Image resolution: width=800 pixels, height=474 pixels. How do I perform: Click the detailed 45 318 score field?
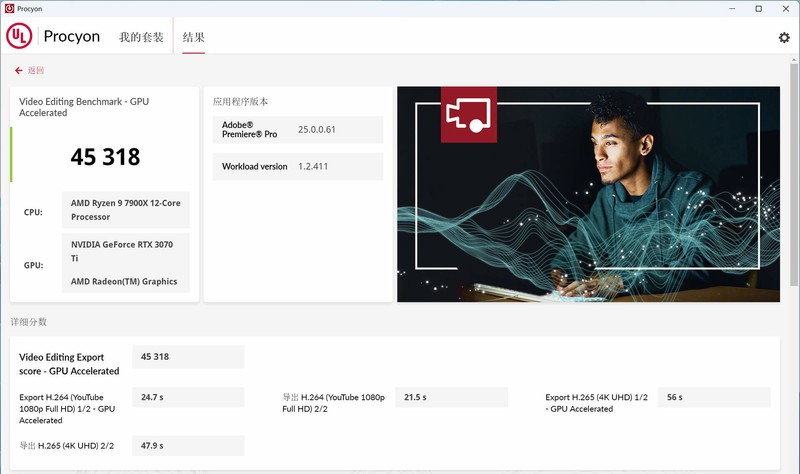(x=188, y=357)
